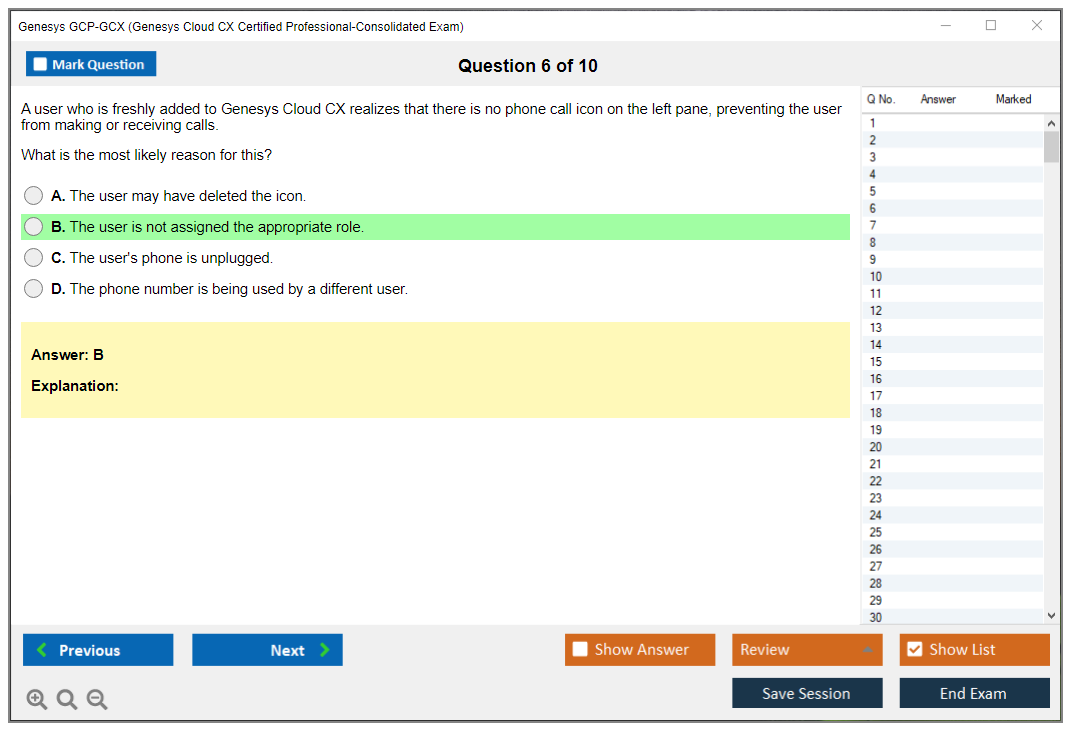The width and height of the screenshot is (1075, 735).
Task: Click the zoom out magnifier icon
Action: coord(97,700)
